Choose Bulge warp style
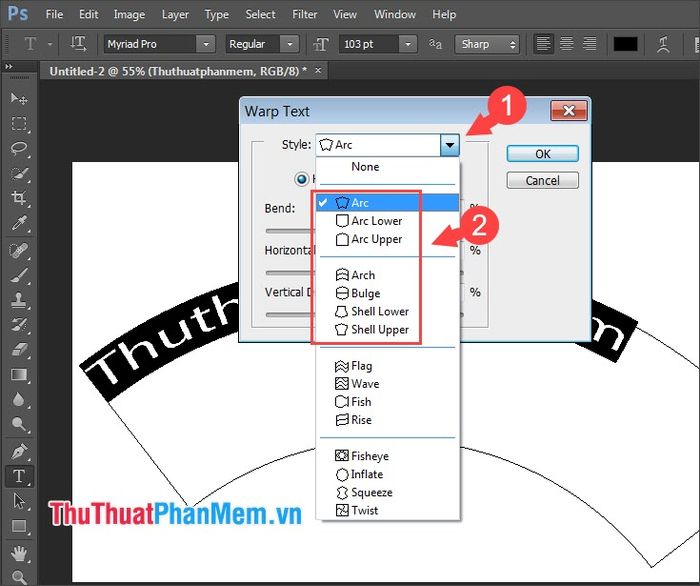This screenshot has height=586, width=700. (388, 293)
